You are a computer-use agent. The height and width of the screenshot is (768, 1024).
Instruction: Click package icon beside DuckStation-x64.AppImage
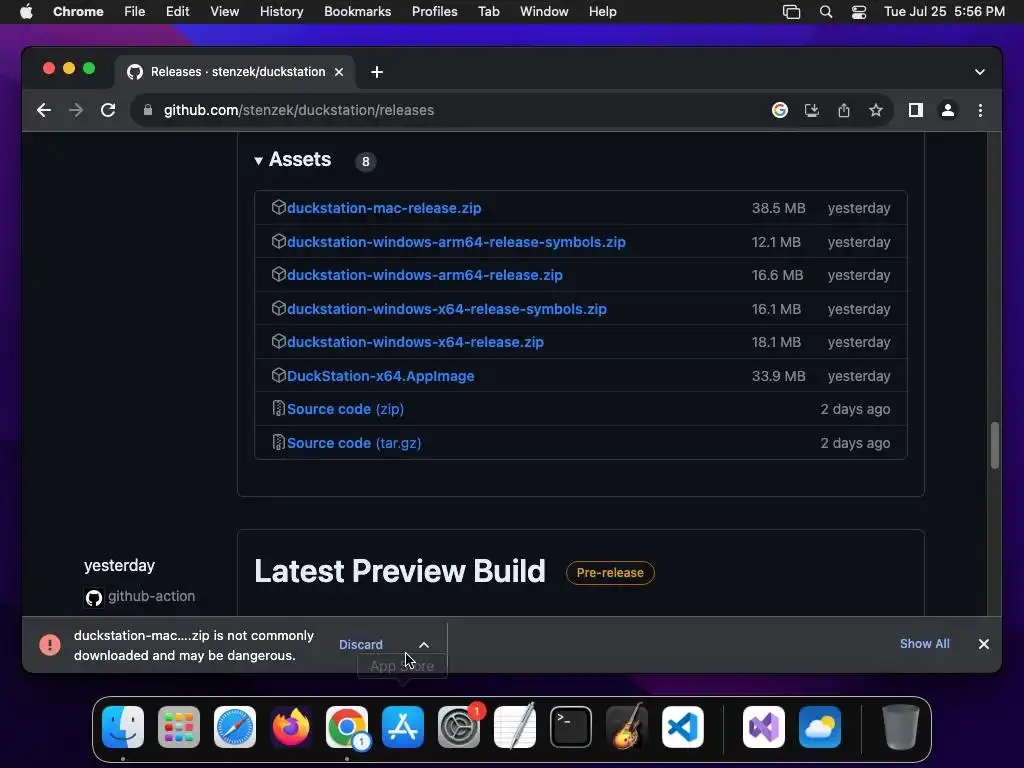[279, 376]
